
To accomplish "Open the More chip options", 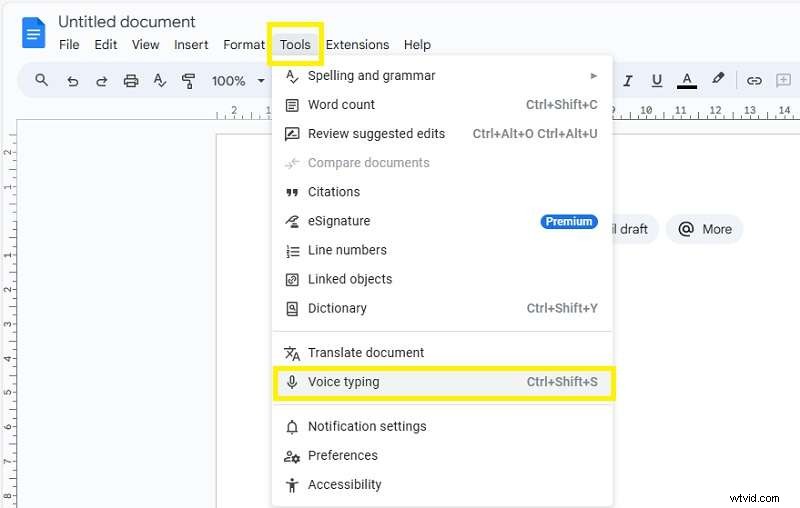I will (705, 229).
